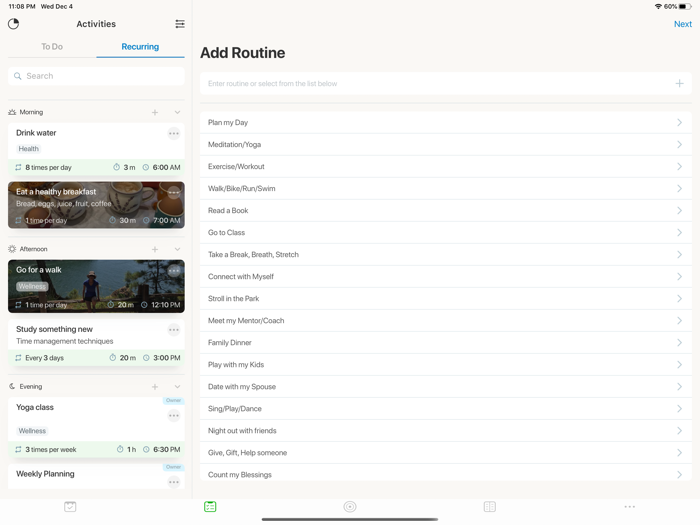Switch to the Recurring tab
The width and height of the screenshot is (700, 525).
(x=140, y=46)
